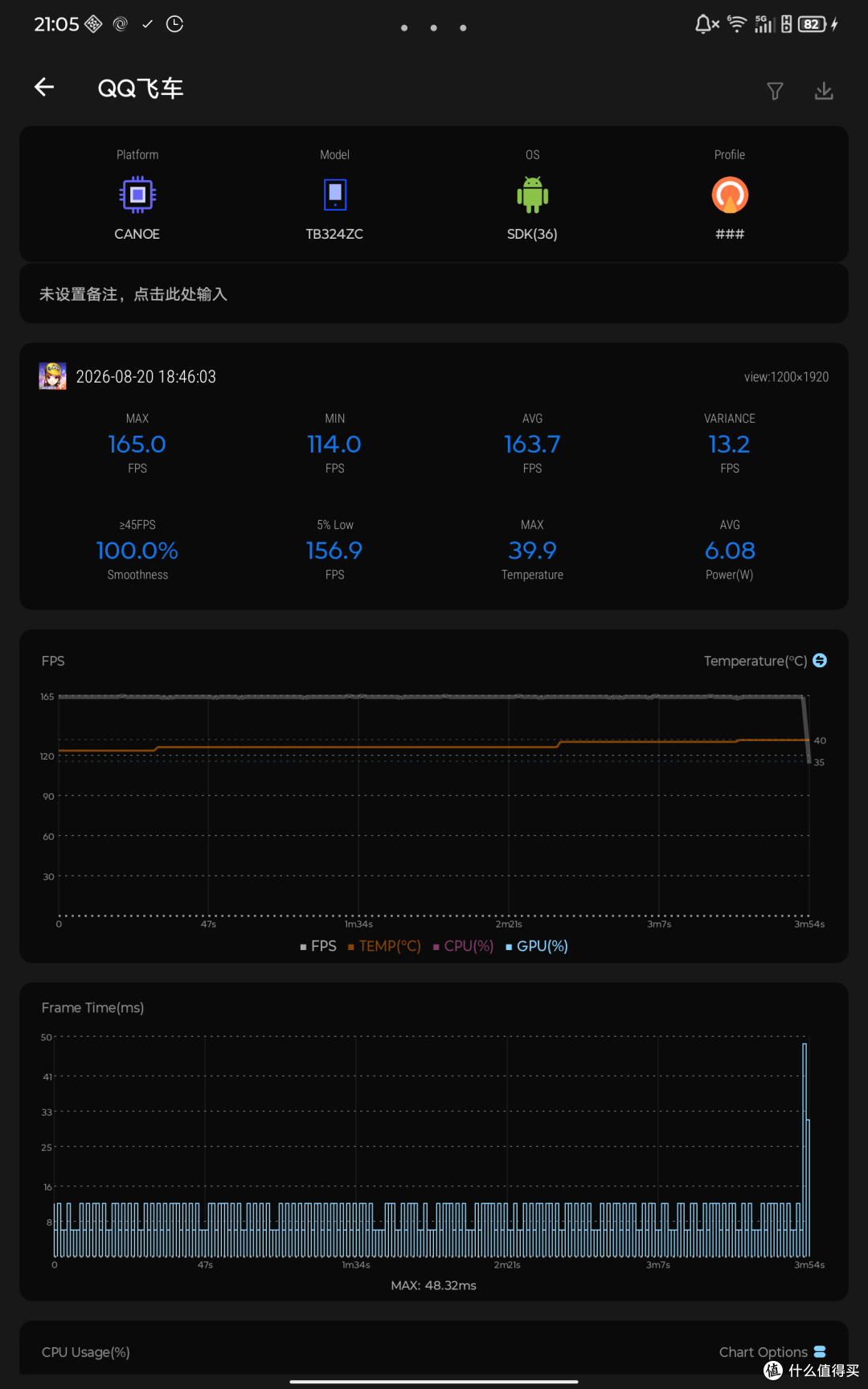
Task: Tap the clock icon in status bar
Action: pos(174,24)
